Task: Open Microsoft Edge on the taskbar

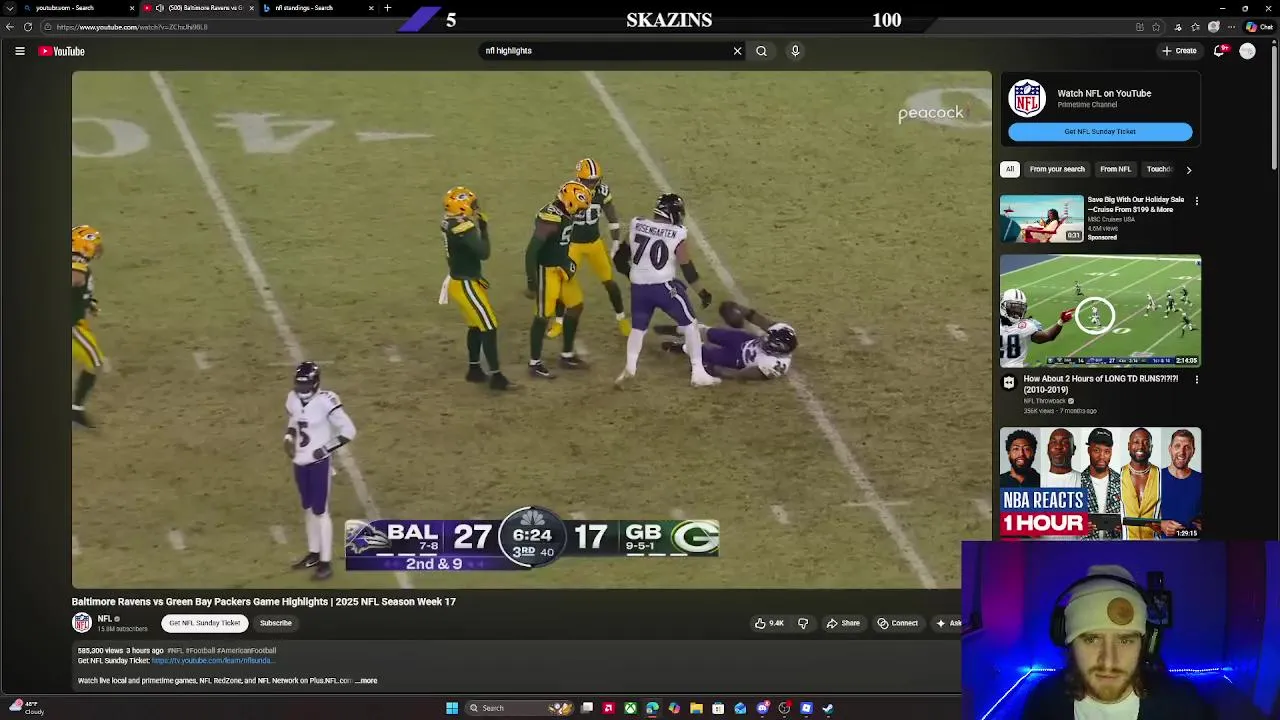Action: coord(652,708)
